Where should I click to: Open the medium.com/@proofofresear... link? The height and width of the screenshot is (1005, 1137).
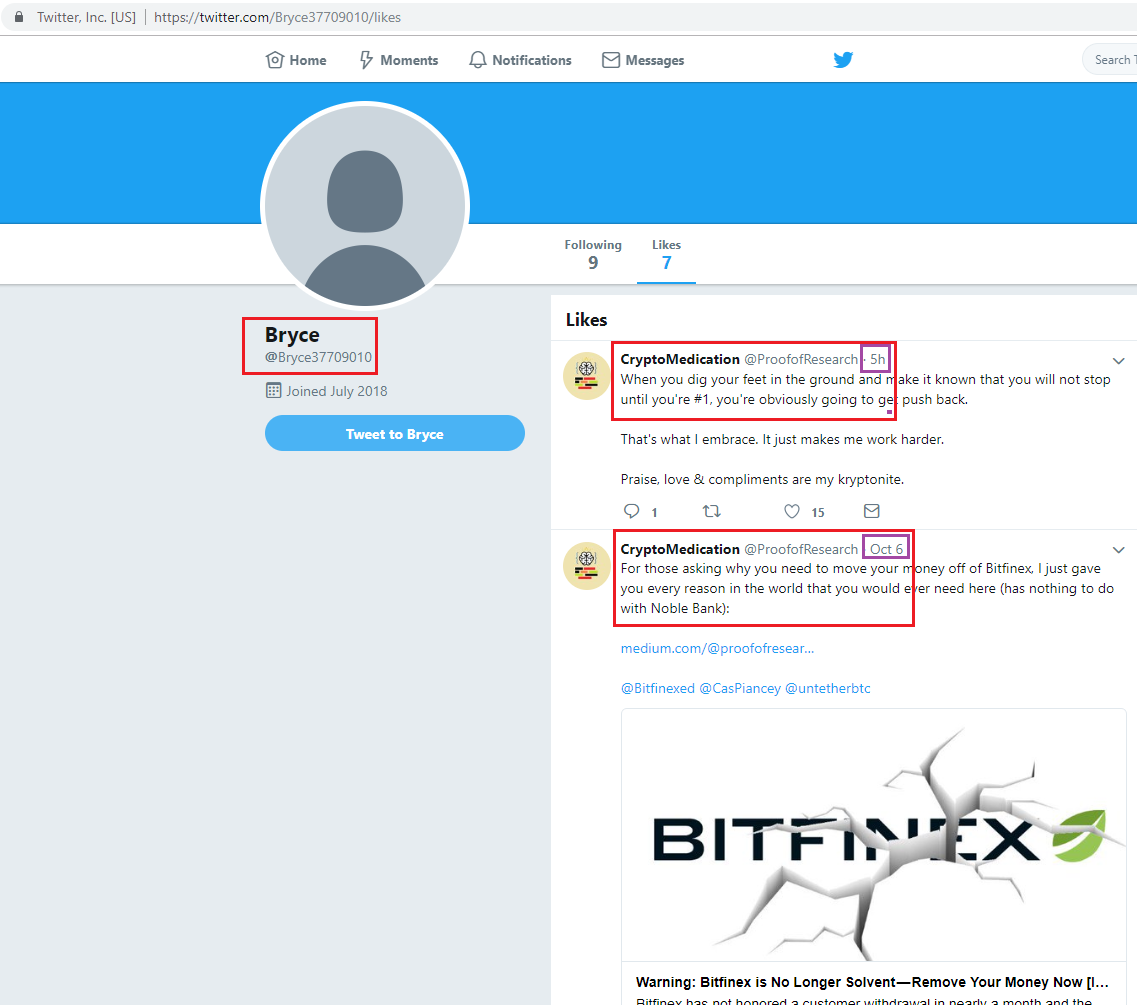(x=717, y=648)
